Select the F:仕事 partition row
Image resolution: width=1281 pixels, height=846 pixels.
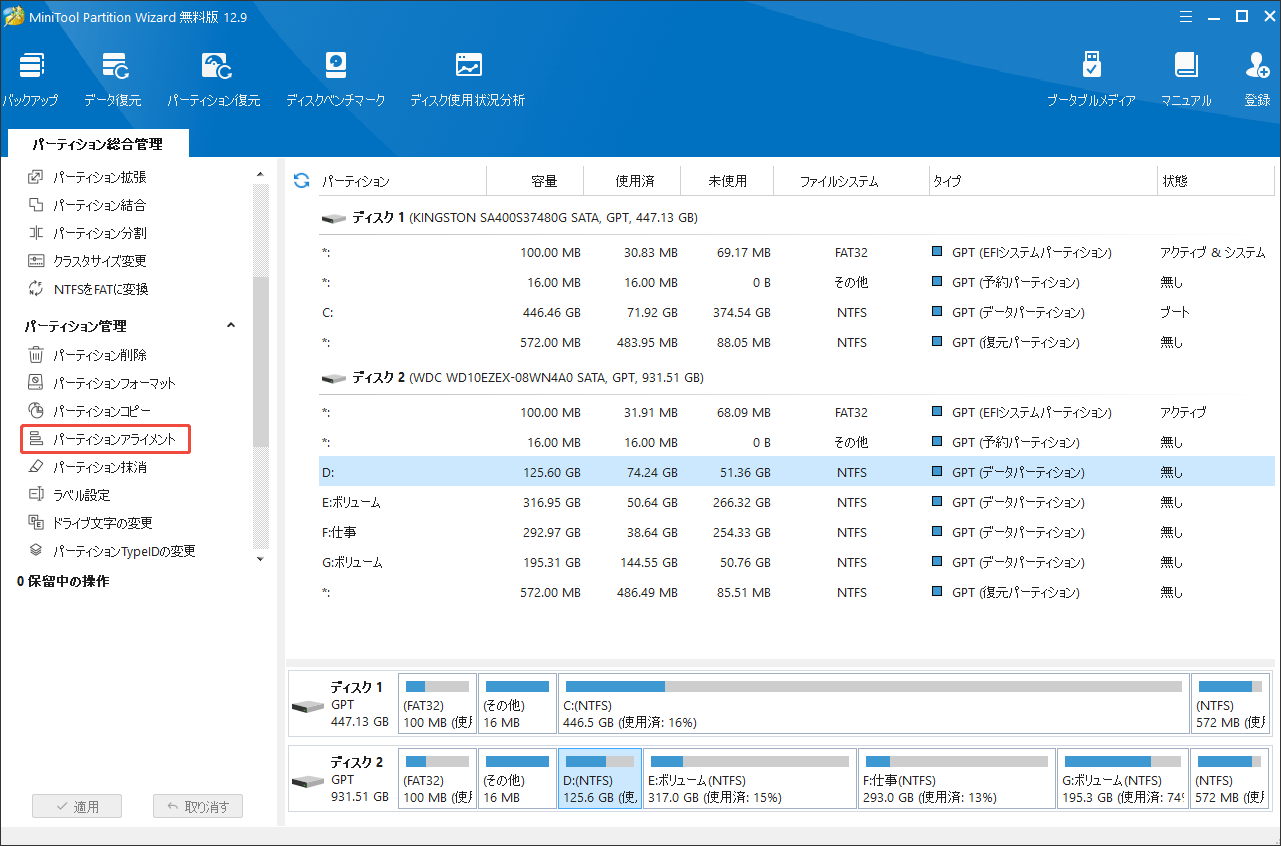[797, 532]
